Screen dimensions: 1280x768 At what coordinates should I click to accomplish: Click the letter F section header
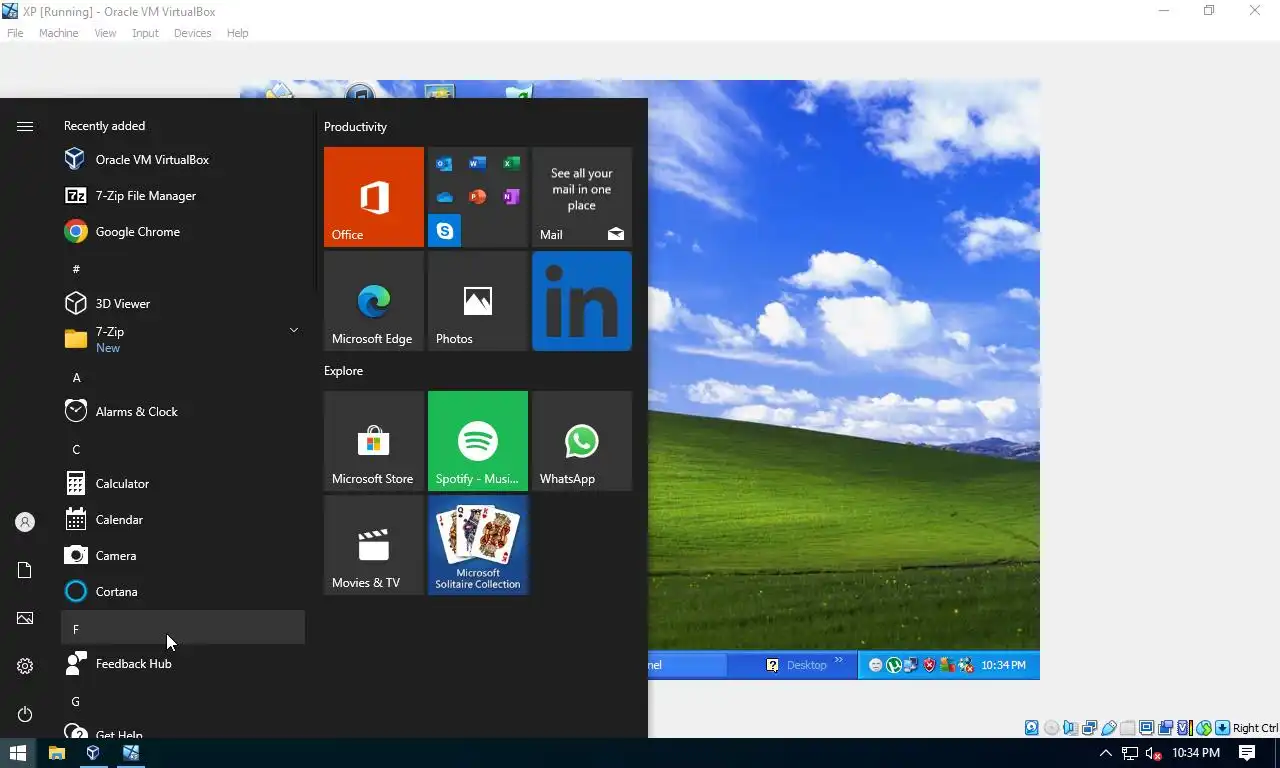pyautogui.click(x=183, y=628)
